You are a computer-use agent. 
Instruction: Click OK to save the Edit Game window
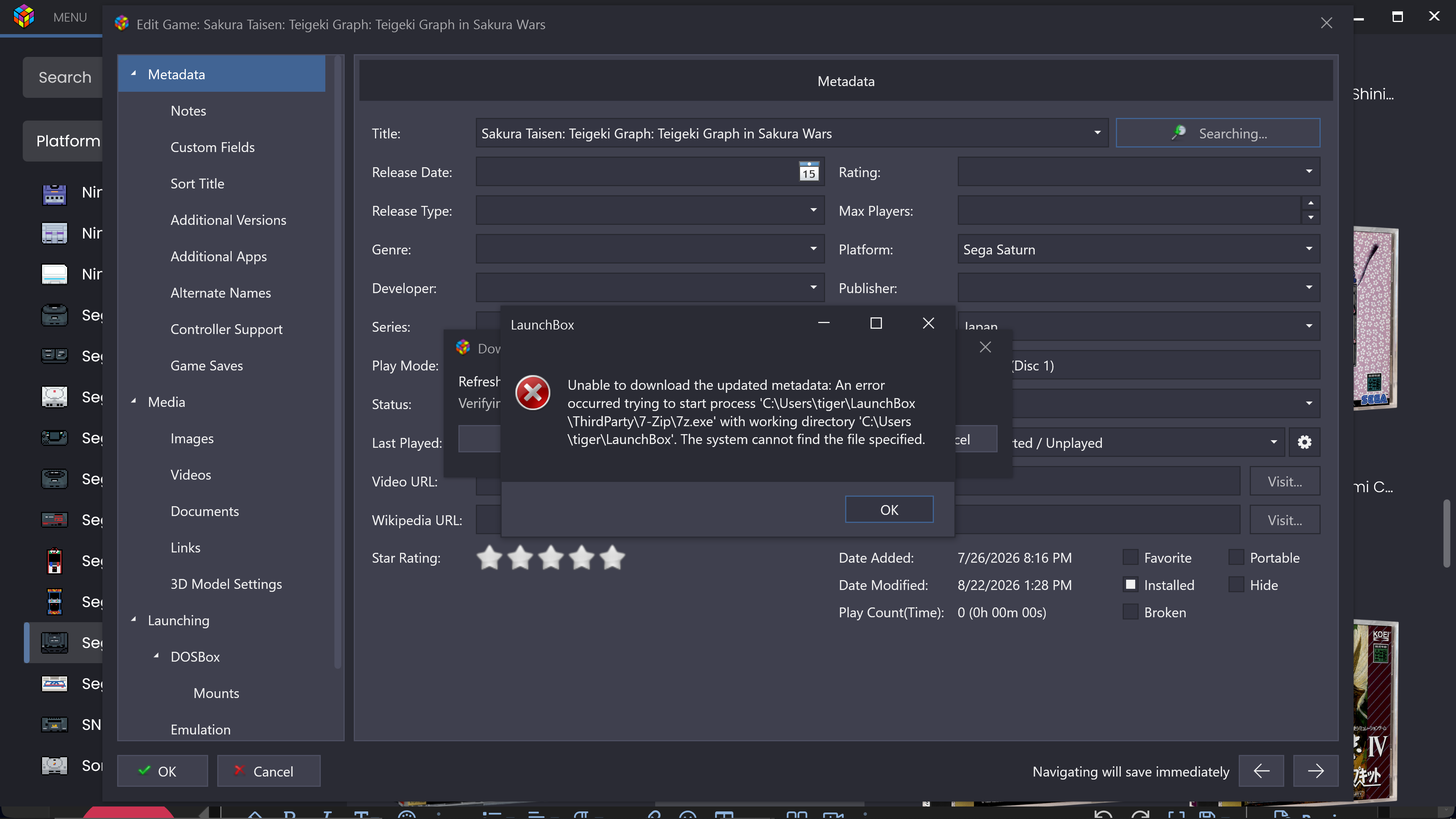coord(162,771)
